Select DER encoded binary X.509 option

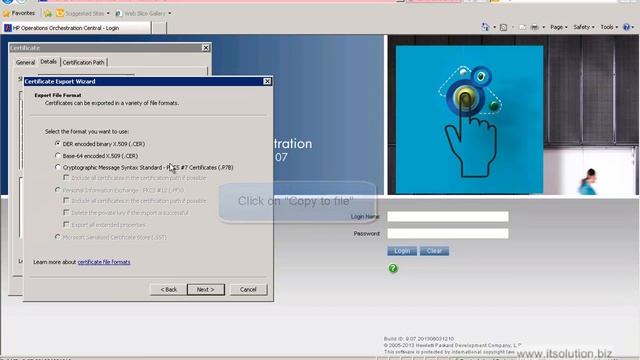58,144
